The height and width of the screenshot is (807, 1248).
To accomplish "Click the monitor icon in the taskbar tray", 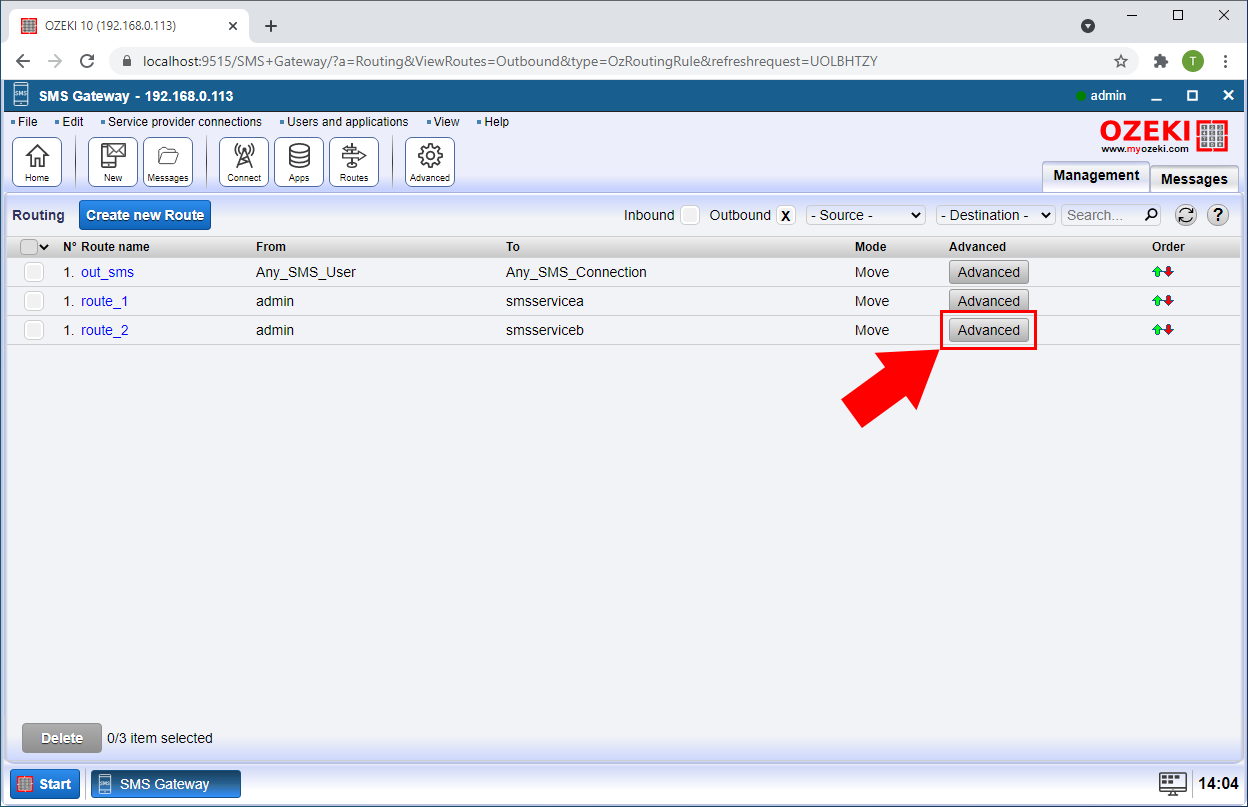I will point(1173,784).
